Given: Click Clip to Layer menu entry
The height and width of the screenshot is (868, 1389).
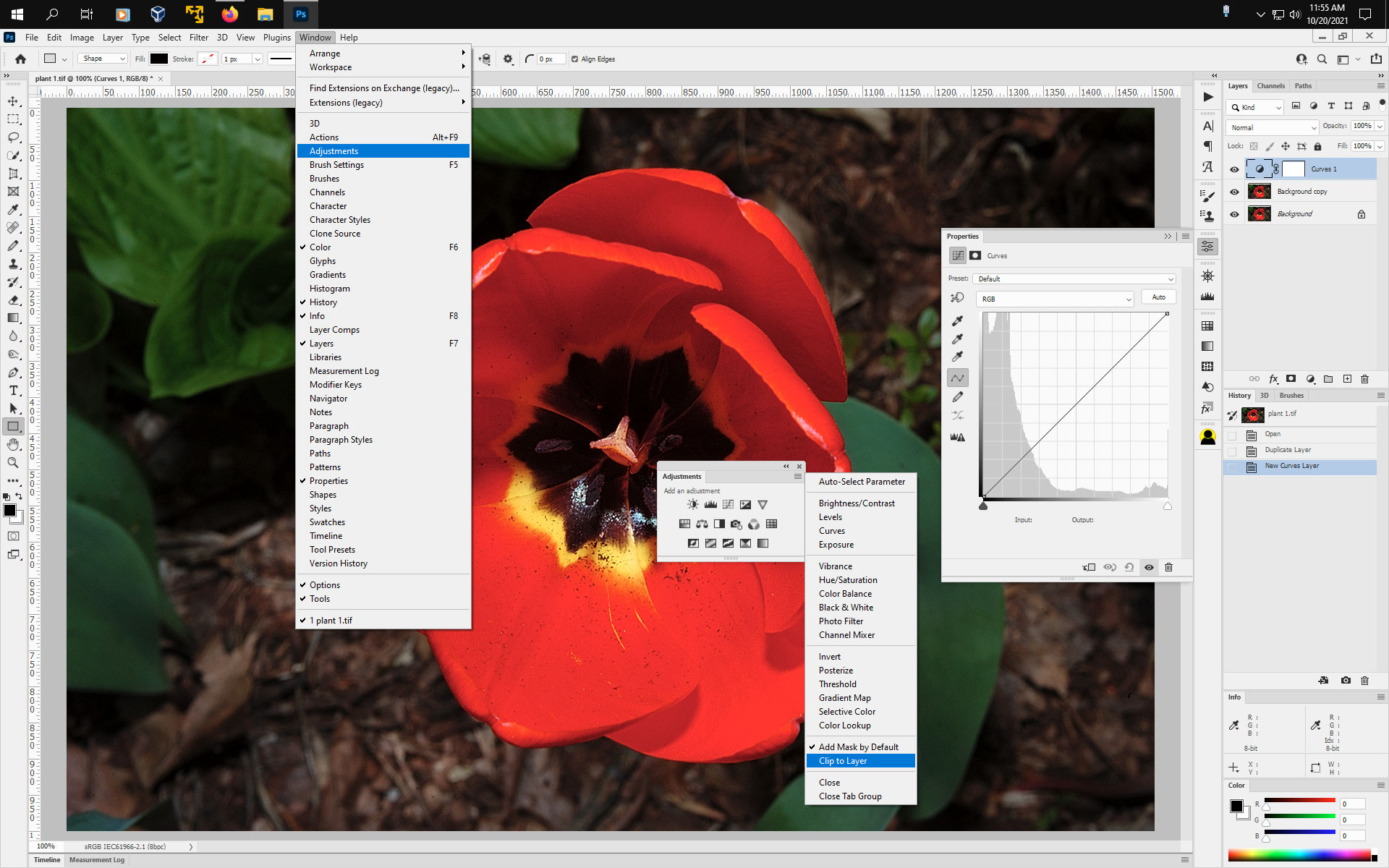Looking at the screenshot, I should click(x=843, y=761).
